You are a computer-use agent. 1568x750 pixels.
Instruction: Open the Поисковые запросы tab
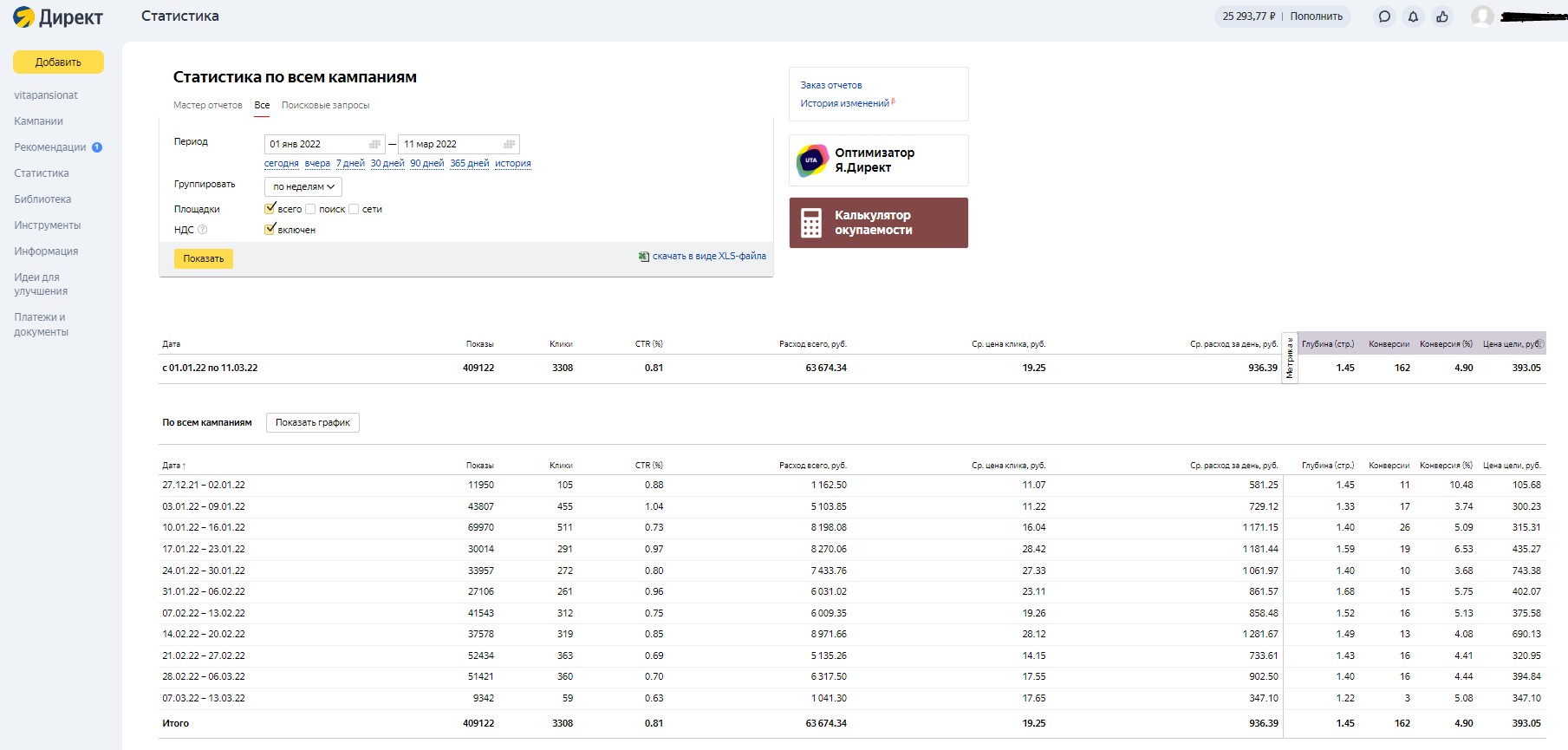(325, 105)
